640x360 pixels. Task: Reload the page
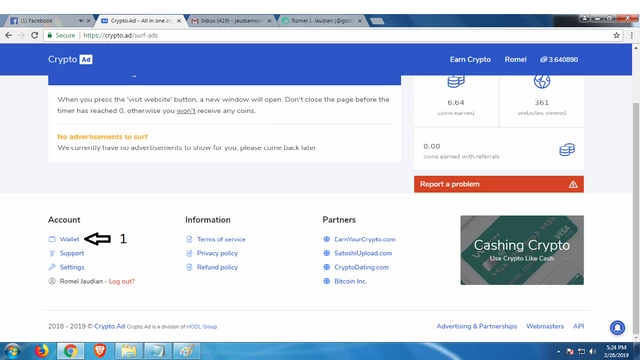35,36
